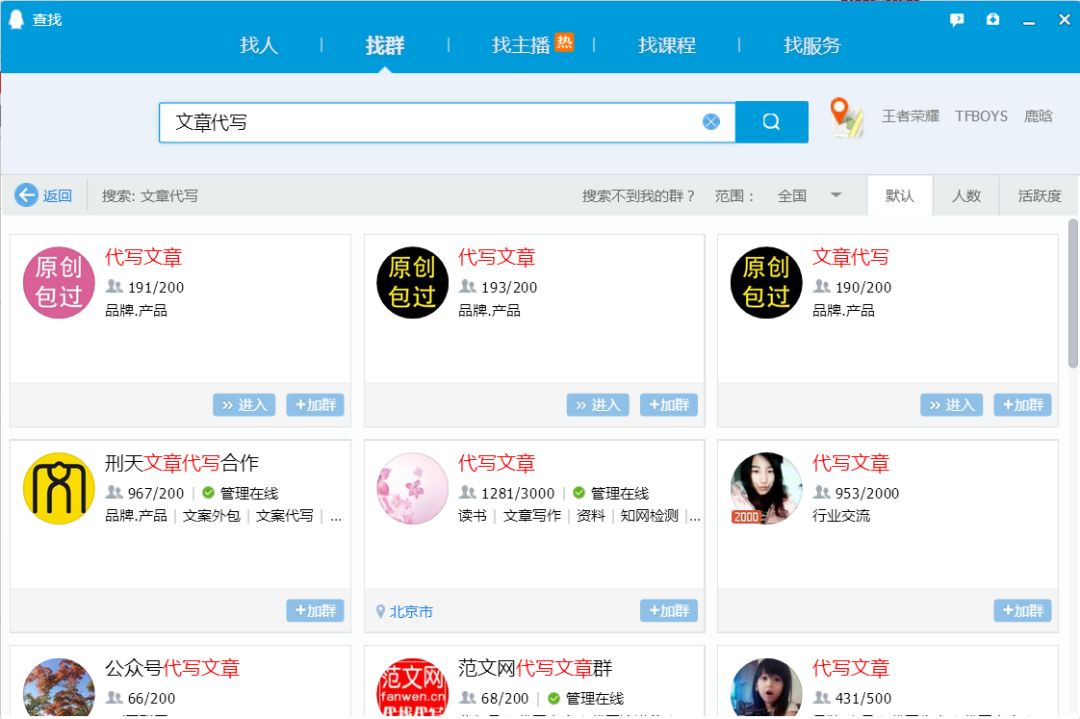The width and height of the screenshot is (1080, 719).
Task: Select the 找群 tab
Action: 384,45
